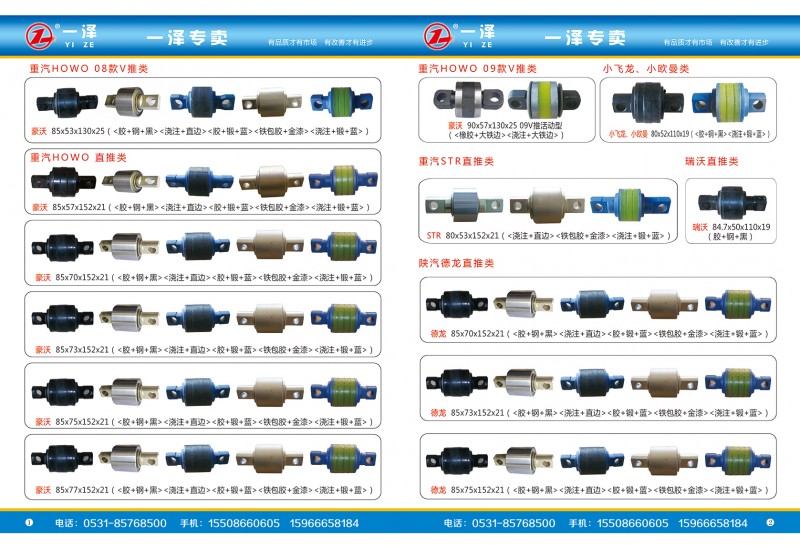Click the slogan 有品质才有市场 on the left page header
This screenshot has width=800, height=546.
tap(292, 42)
